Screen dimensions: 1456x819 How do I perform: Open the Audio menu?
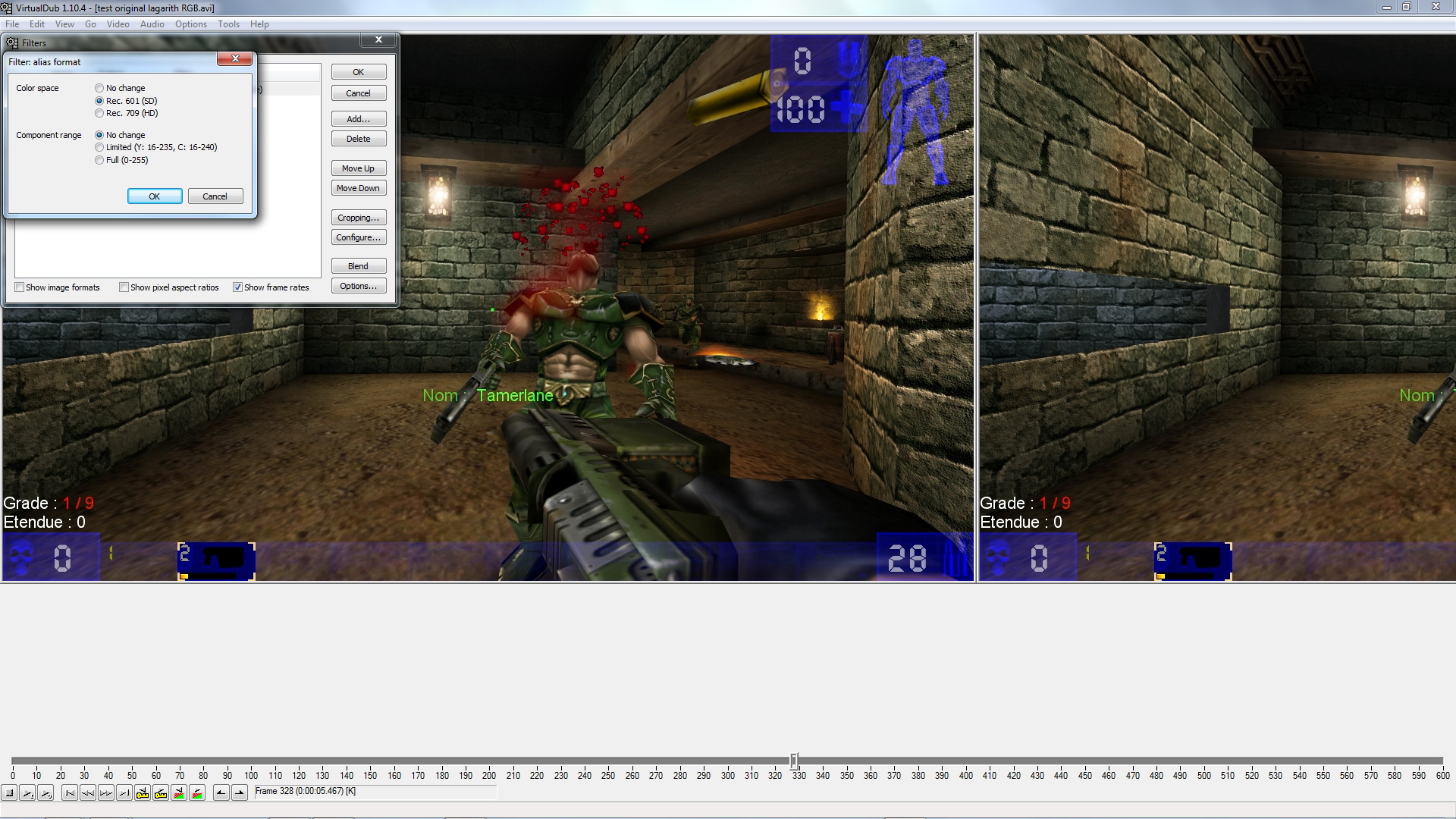coord(152,24)
